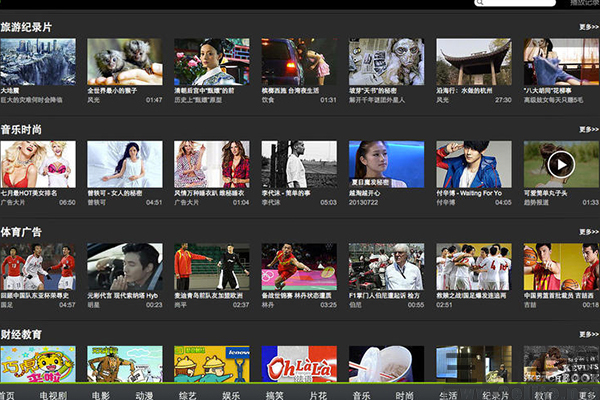
Task: Click the magnifier icon in the search box
Action: point(480,2)
